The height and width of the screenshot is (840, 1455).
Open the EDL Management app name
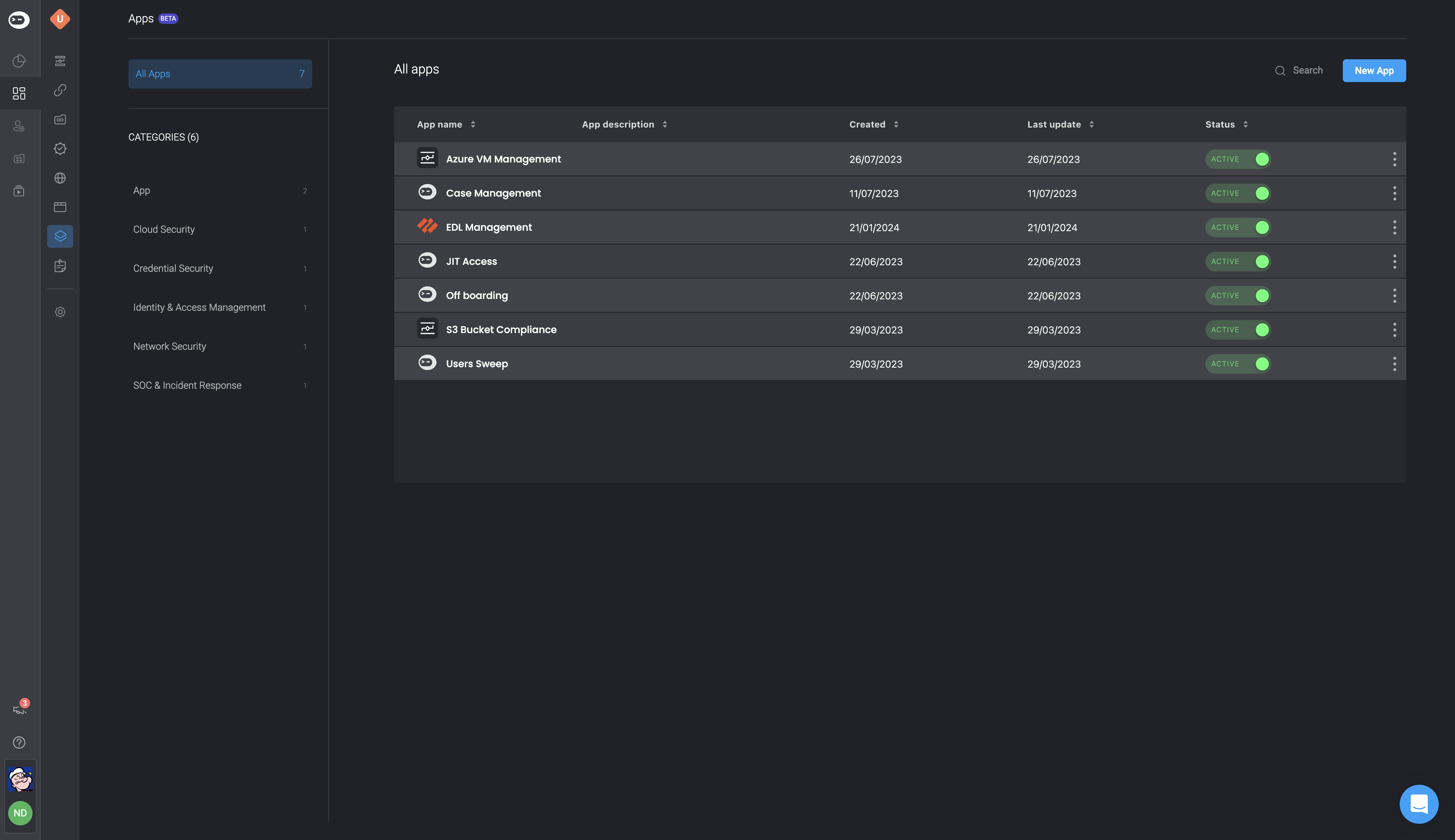[488, 227]
